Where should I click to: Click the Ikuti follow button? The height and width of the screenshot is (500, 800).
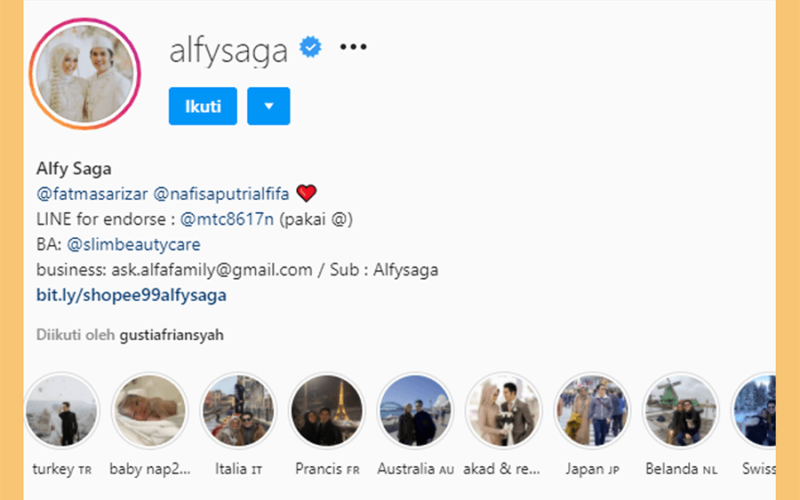[203, 106]
